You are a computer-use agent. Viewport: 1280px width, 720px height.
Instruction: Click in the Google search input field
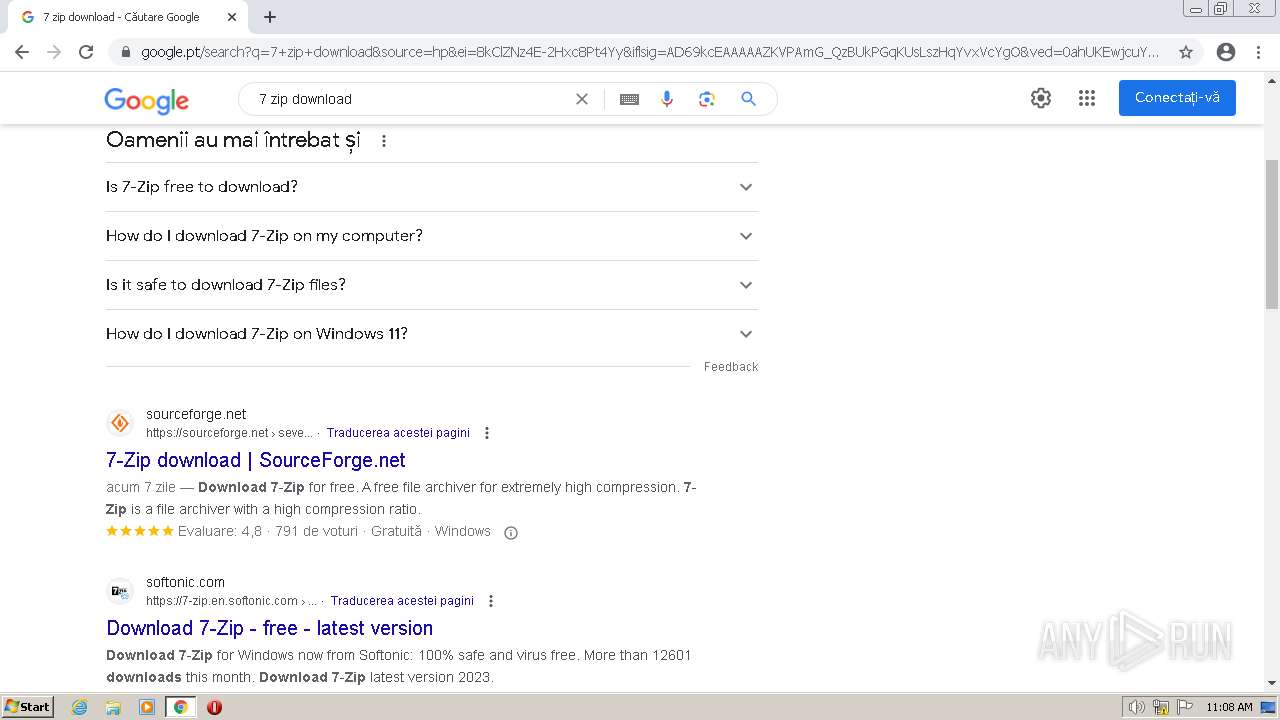tap(410, 99)
